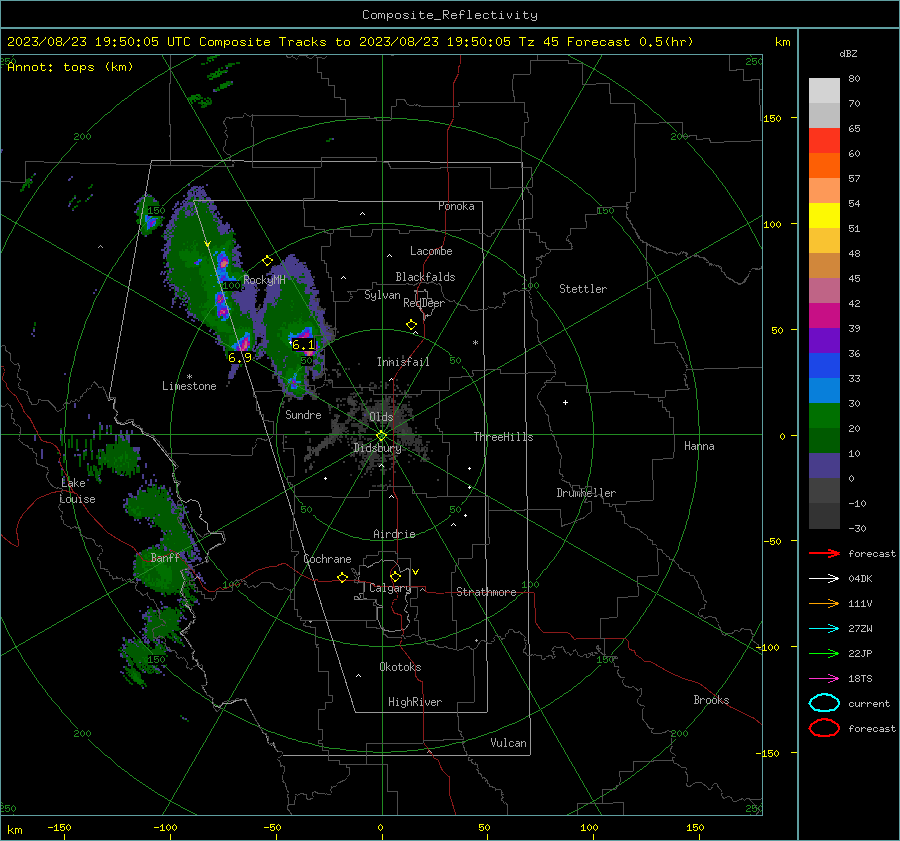The width and height of the screenshot is (900, 841).
Task: Select the white 04DK arrow legend icon
Action: pos(824,579)
